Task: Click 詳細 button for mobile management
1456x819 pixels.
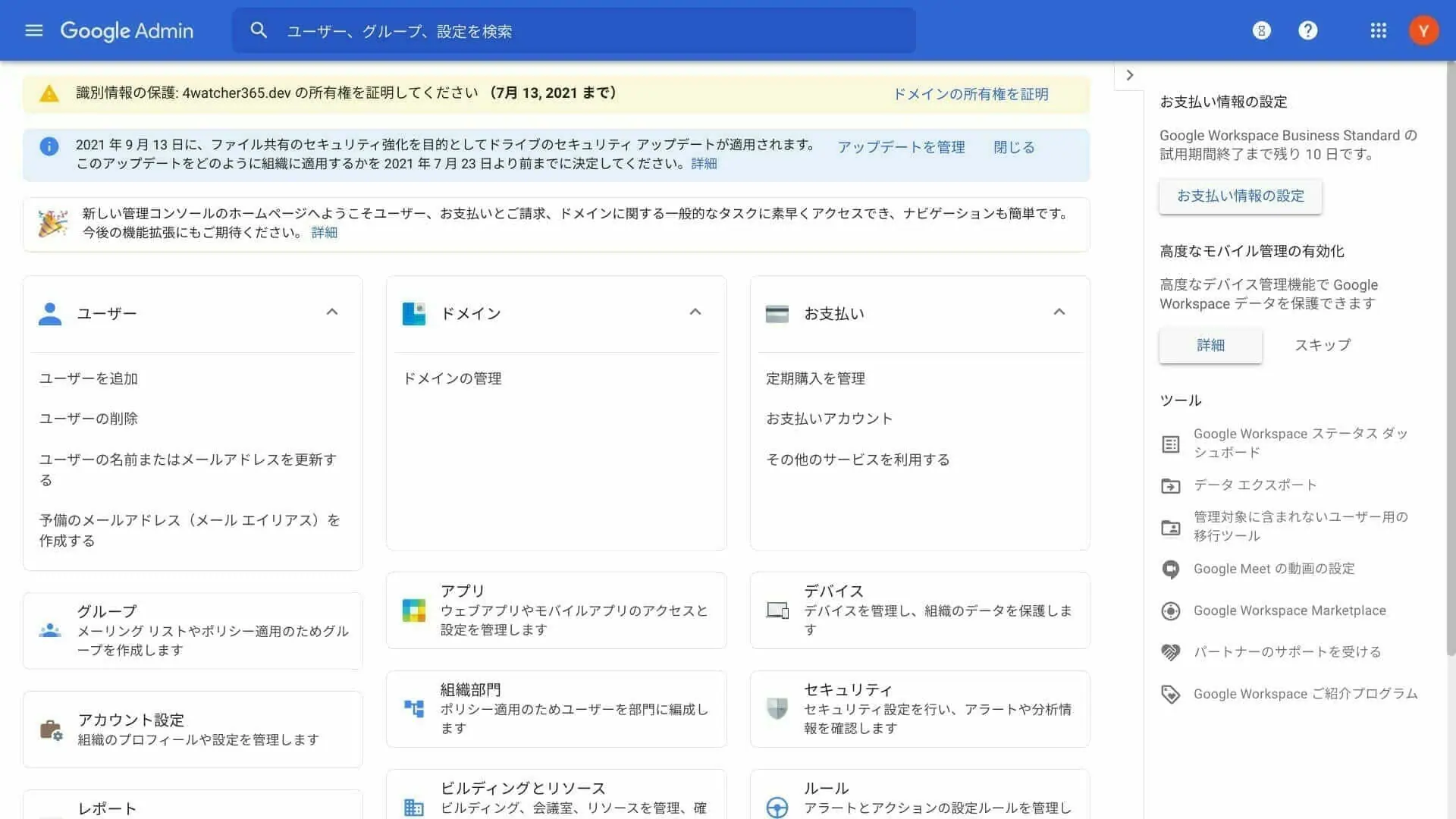Action: (1210, 345)
